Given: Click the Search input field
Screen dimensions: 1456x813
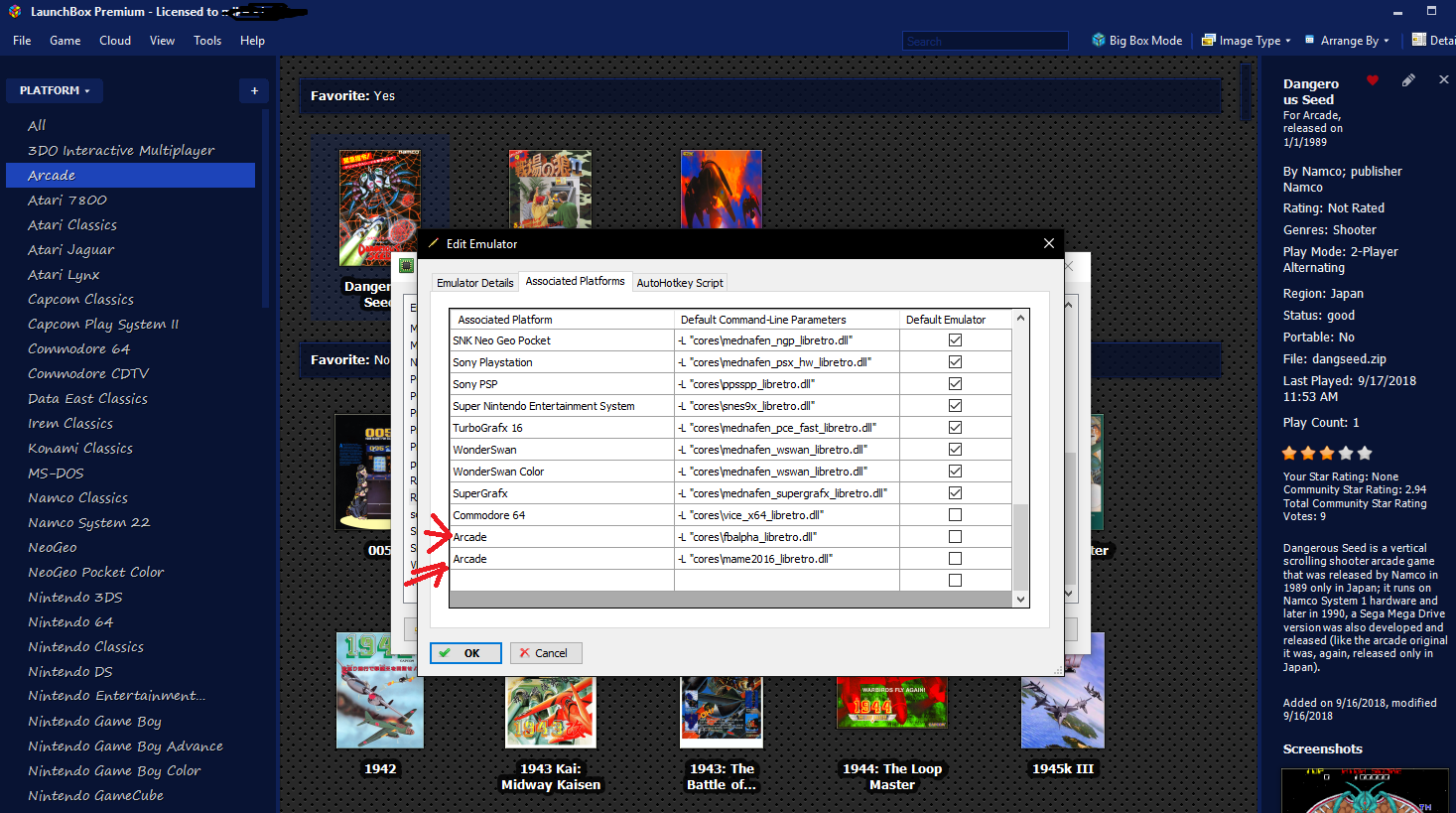Looking at the screenshot, I should (986, 41).
